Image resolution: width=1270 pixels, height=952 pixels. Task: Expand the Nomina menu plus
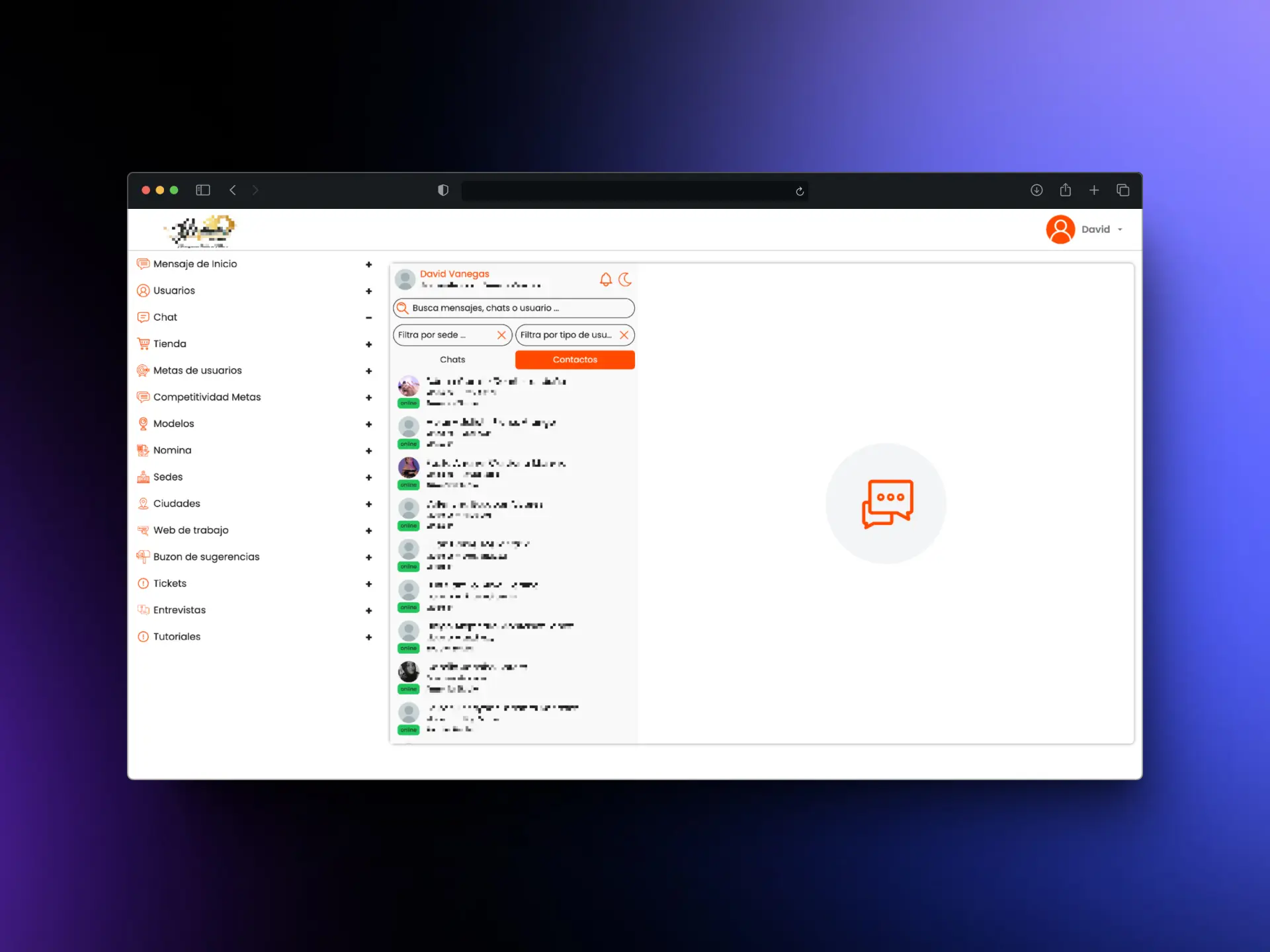368,451
